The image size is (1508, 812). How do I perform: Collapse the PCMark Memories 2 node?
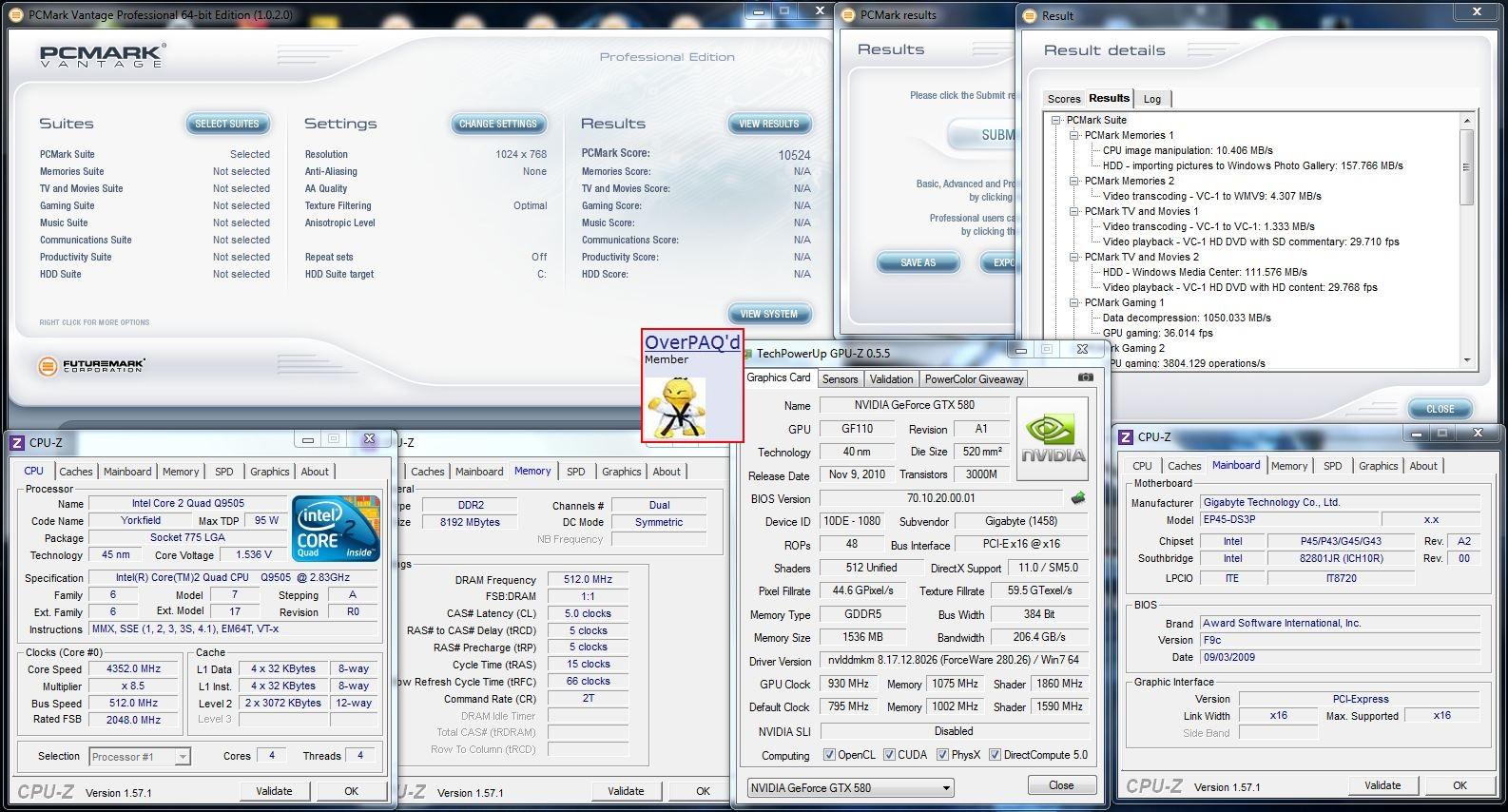point(1074,182)
